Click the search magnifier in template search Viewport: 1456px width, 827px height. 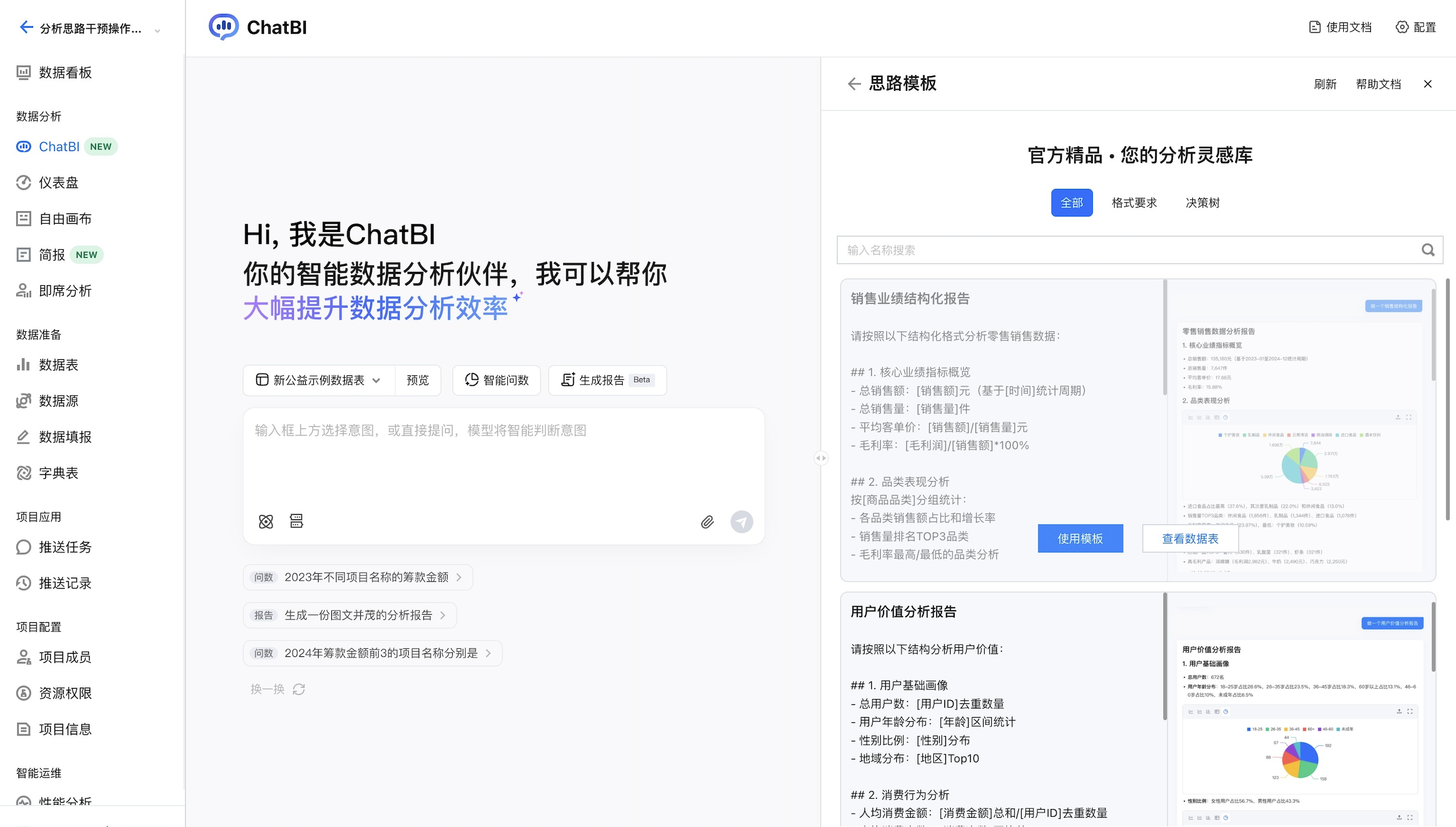click(1428, 250)
